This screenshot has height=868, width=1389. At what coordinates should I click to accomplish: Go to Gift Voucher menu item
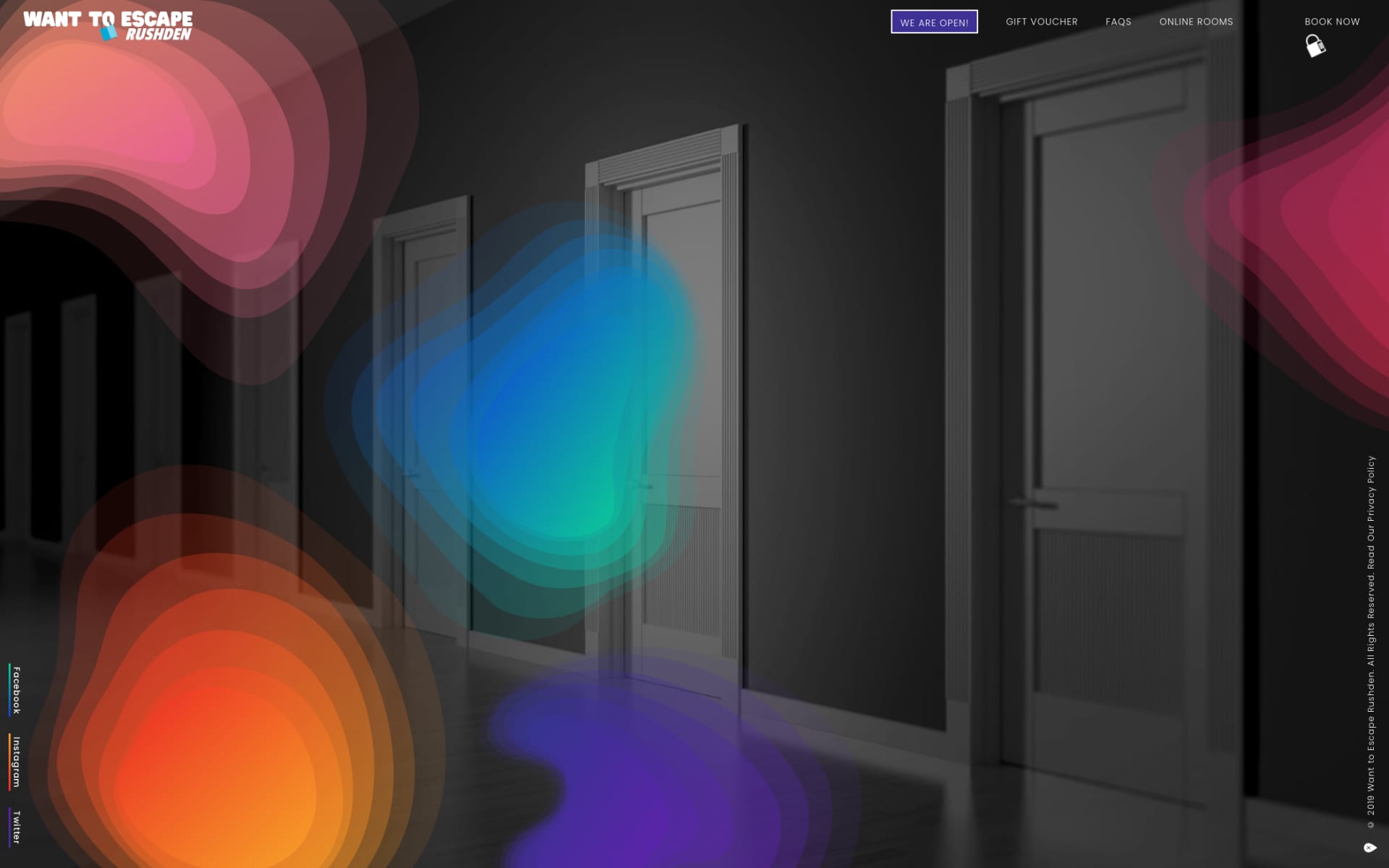1041,22
